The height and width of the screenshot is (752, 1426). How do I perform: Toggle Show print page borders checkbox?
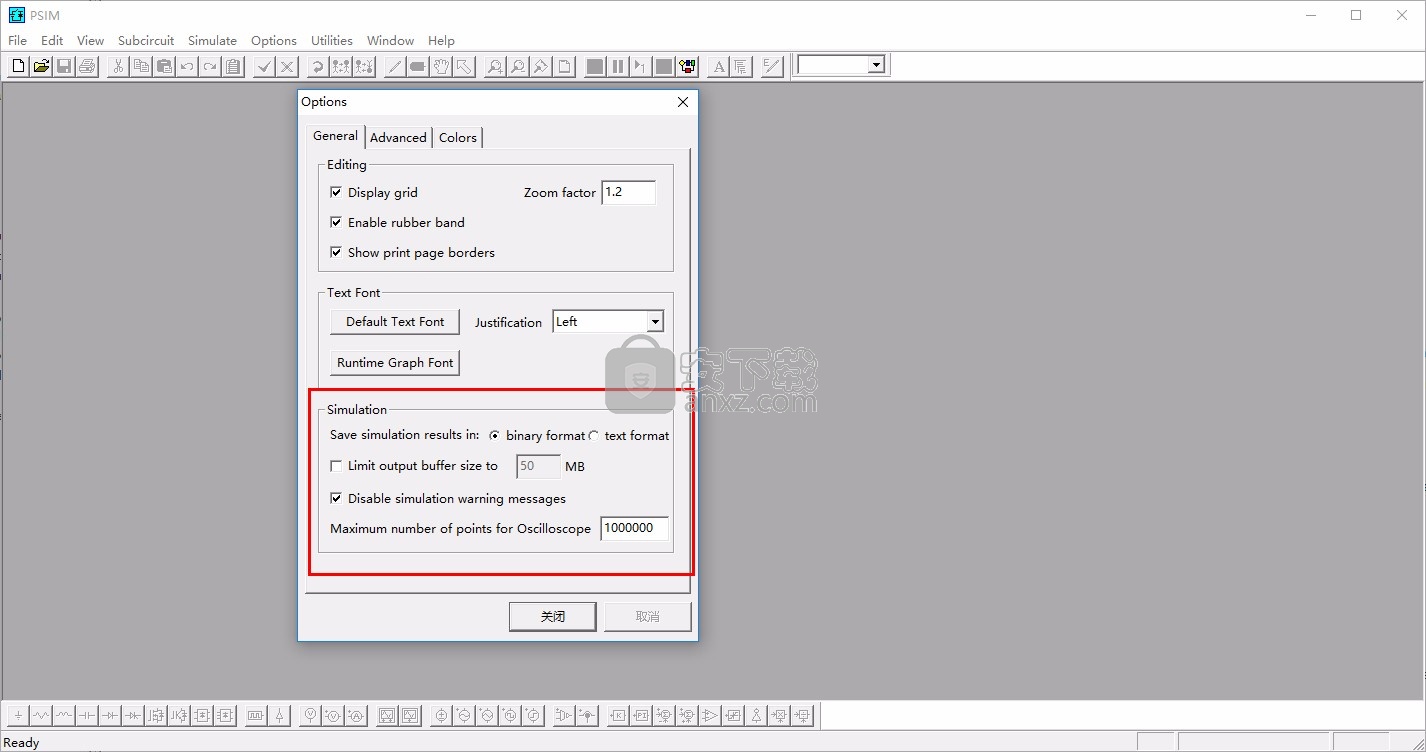coord(336,252)
